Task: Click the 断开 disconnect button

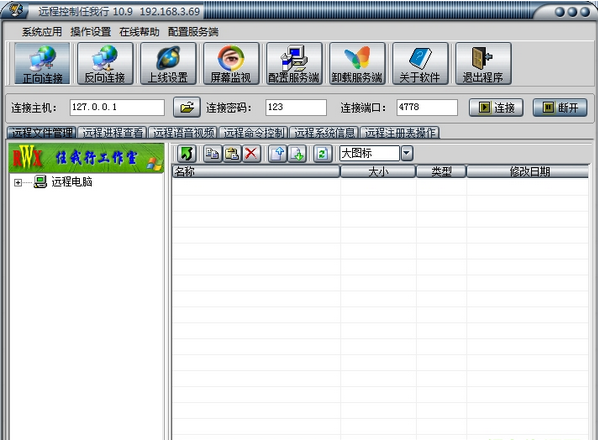Action: [560, 108]
